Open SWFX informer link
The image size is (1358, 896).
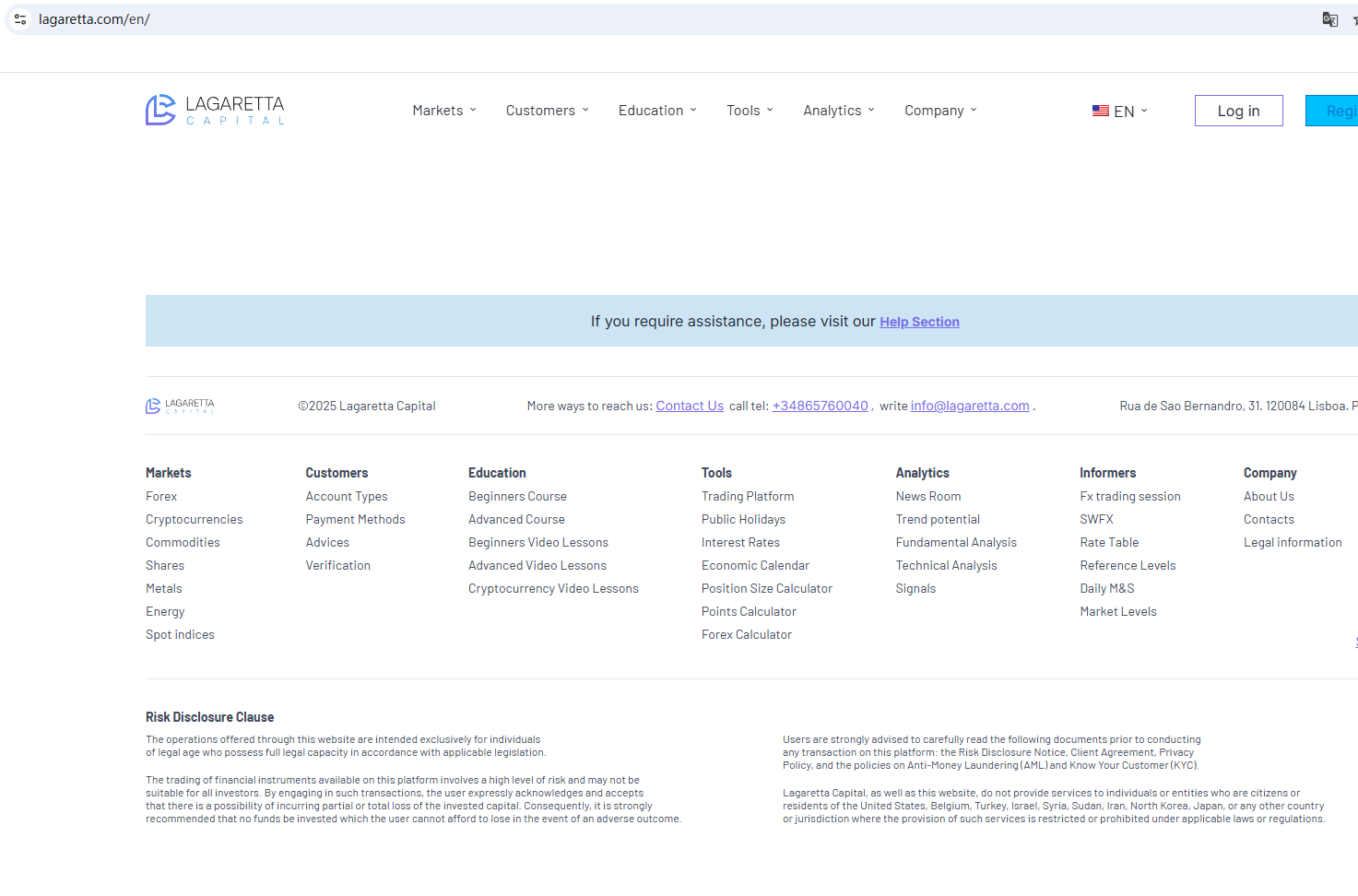pyautogui.click(x=1097, y=519)
